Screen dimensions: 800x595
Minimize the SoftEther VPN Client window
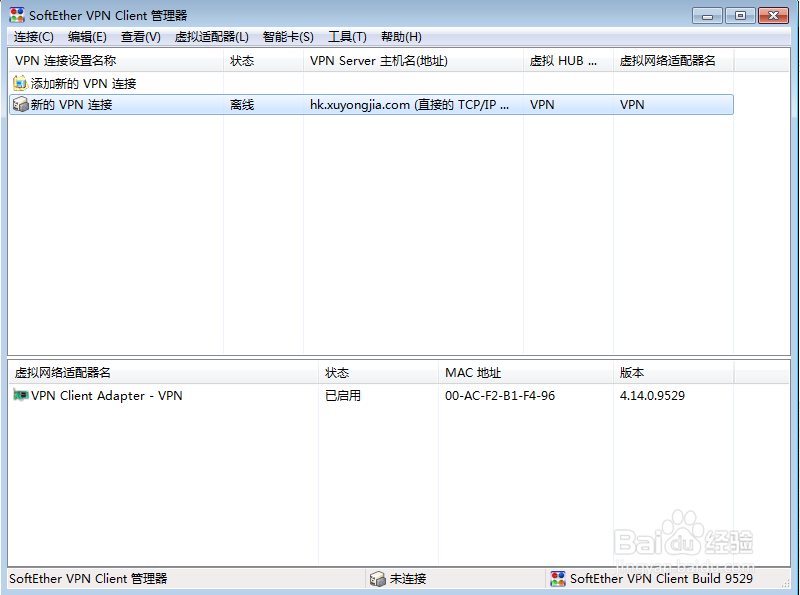707,16
